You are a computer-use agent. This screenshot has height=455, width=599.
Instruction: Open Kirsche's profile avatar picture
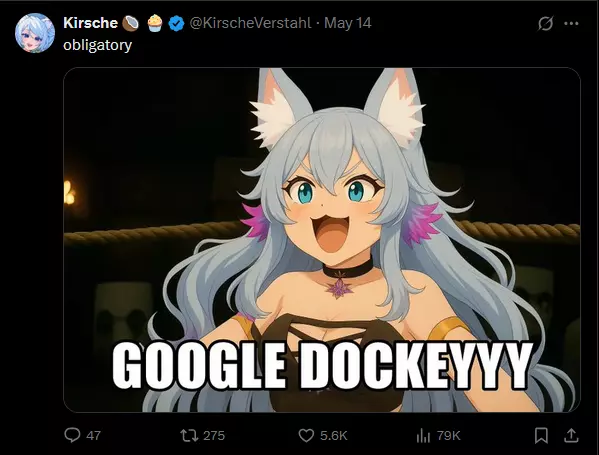pyautogui.click(x=35, y=33)
